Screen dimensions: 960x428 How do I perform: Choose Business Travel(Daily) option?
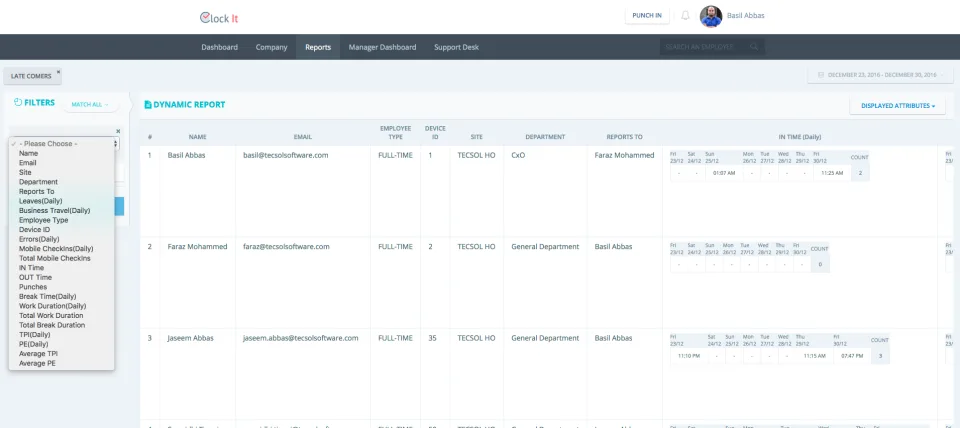point(61,211)
